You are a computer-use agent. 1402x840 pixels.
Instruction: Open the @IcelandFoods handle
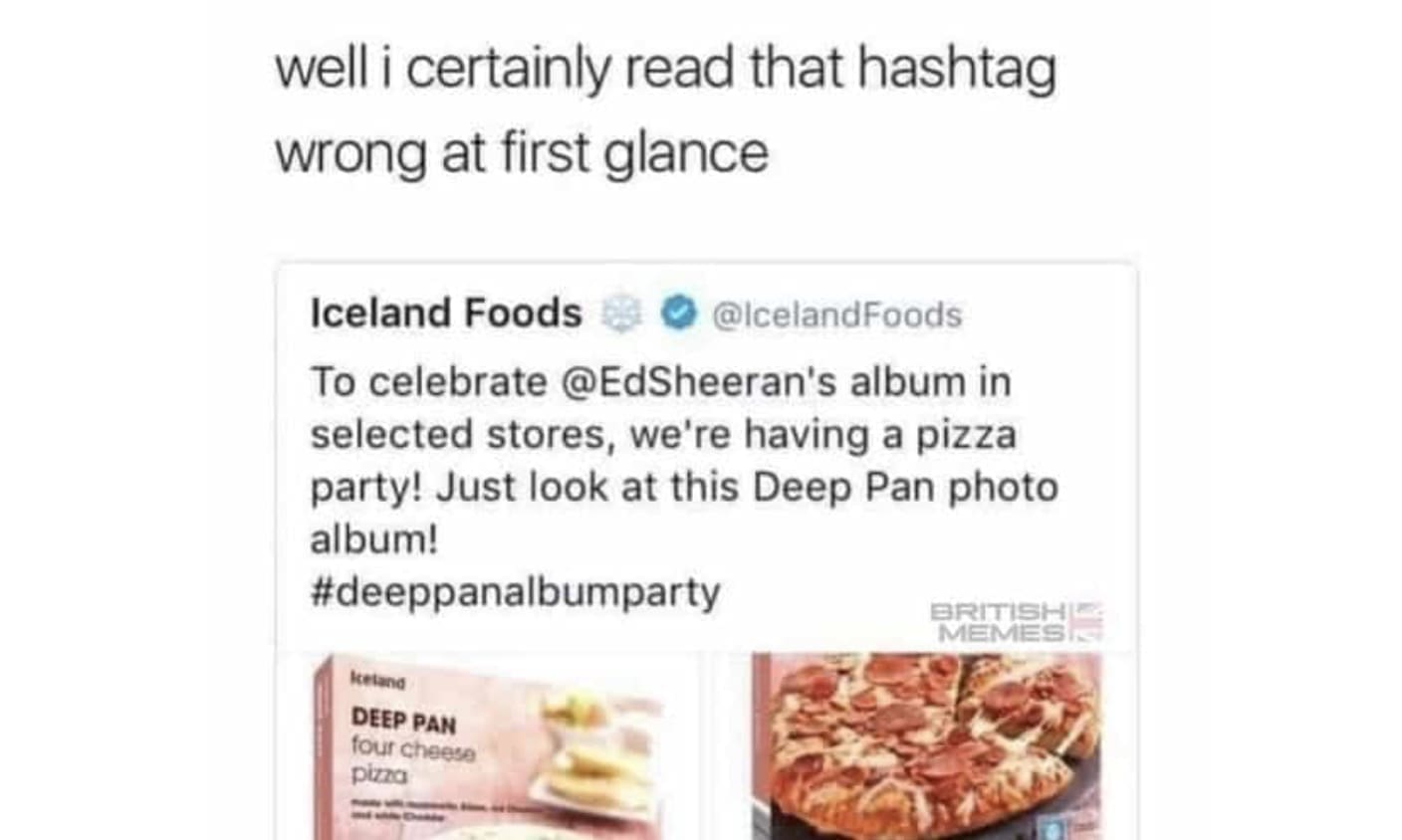pyautogui.click(x=837, y=315)
